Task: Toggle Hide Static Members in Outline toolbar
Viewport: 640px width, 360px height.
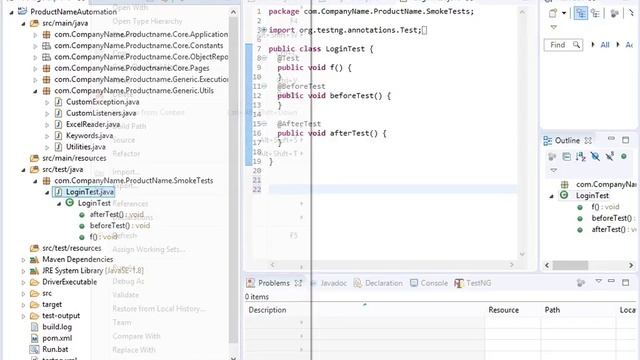Action: tap(610, 156)
